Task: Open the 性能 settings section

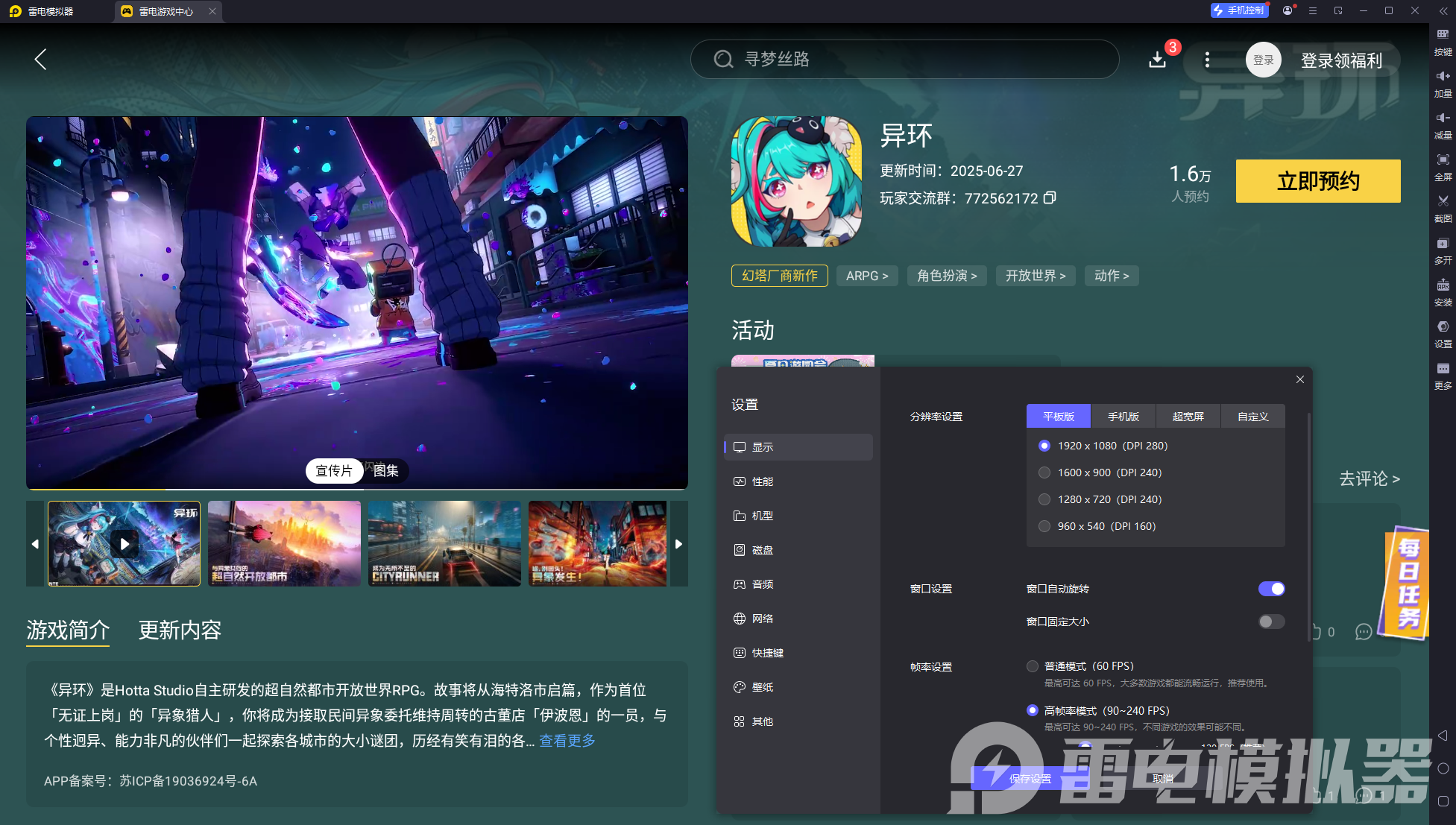Action: 762,481
